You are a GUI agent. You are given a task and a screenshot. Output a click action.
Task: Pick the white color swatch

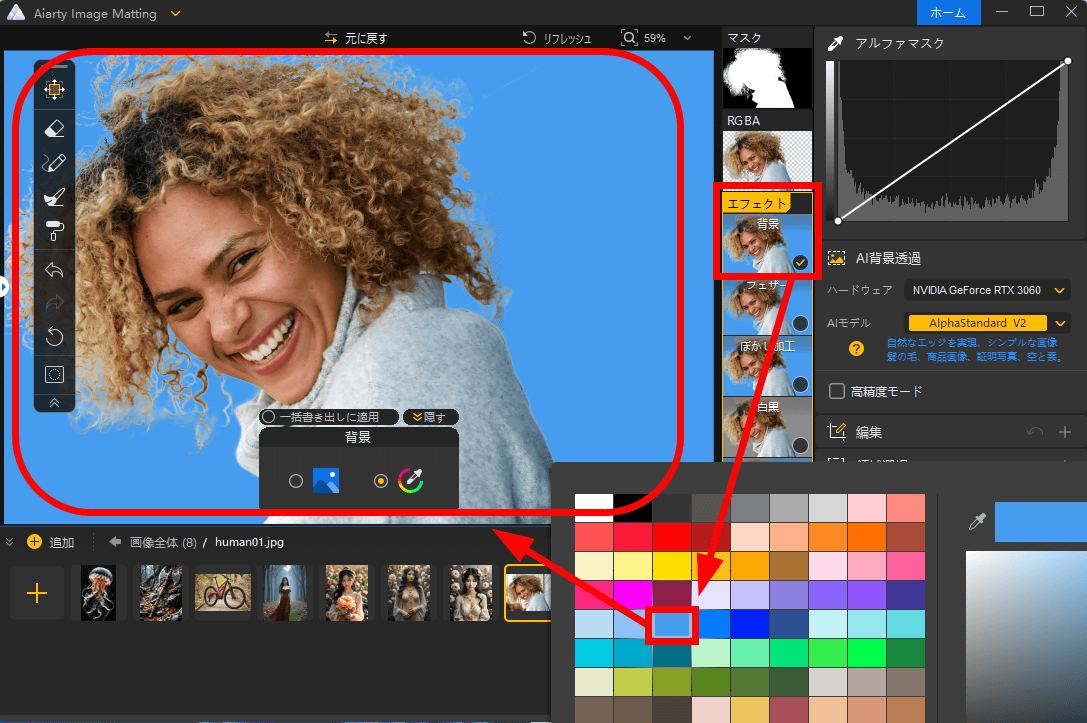tap(593, 506)
